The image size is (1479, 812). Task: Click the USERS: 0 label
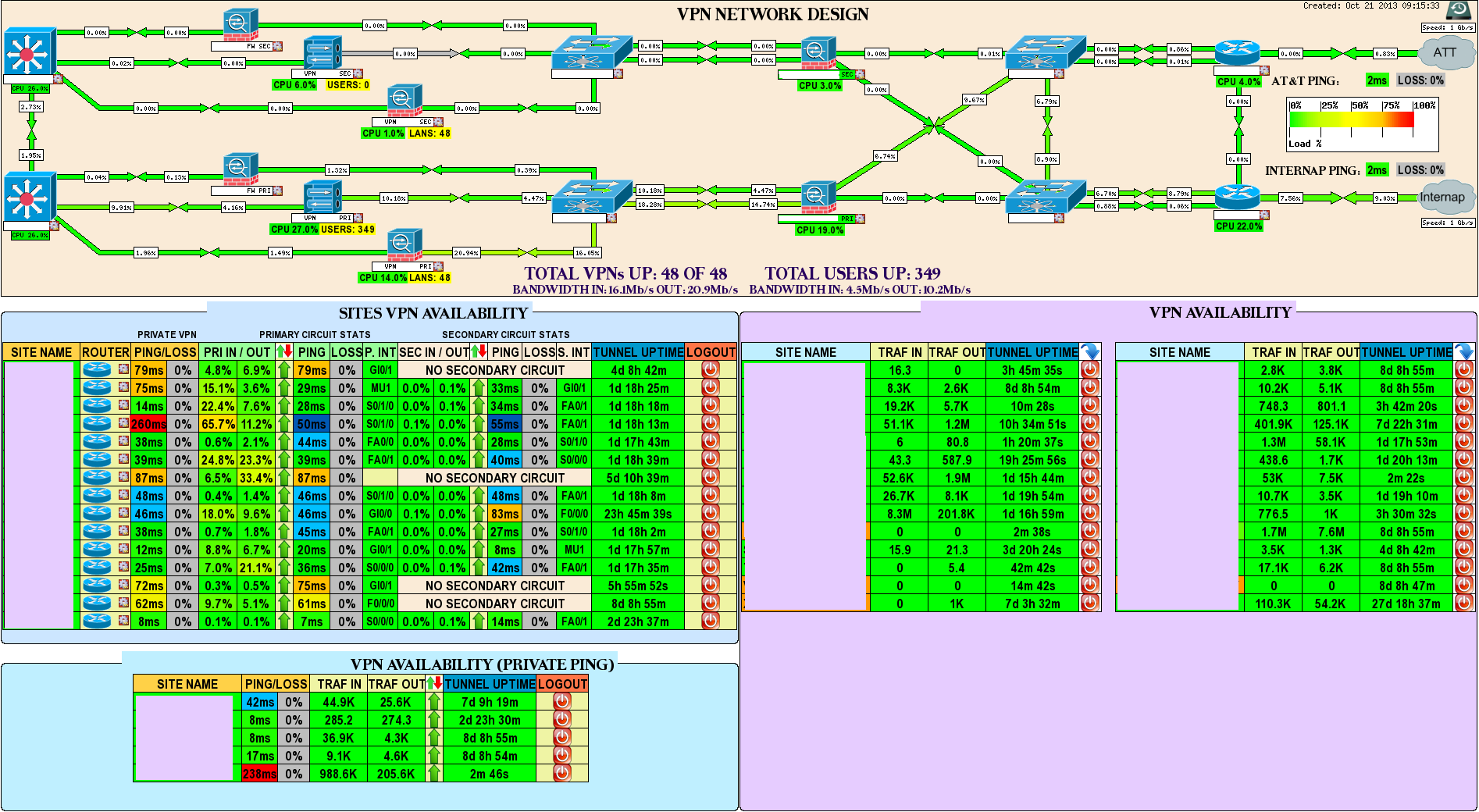pyautogui.click(x=347, y=85)
